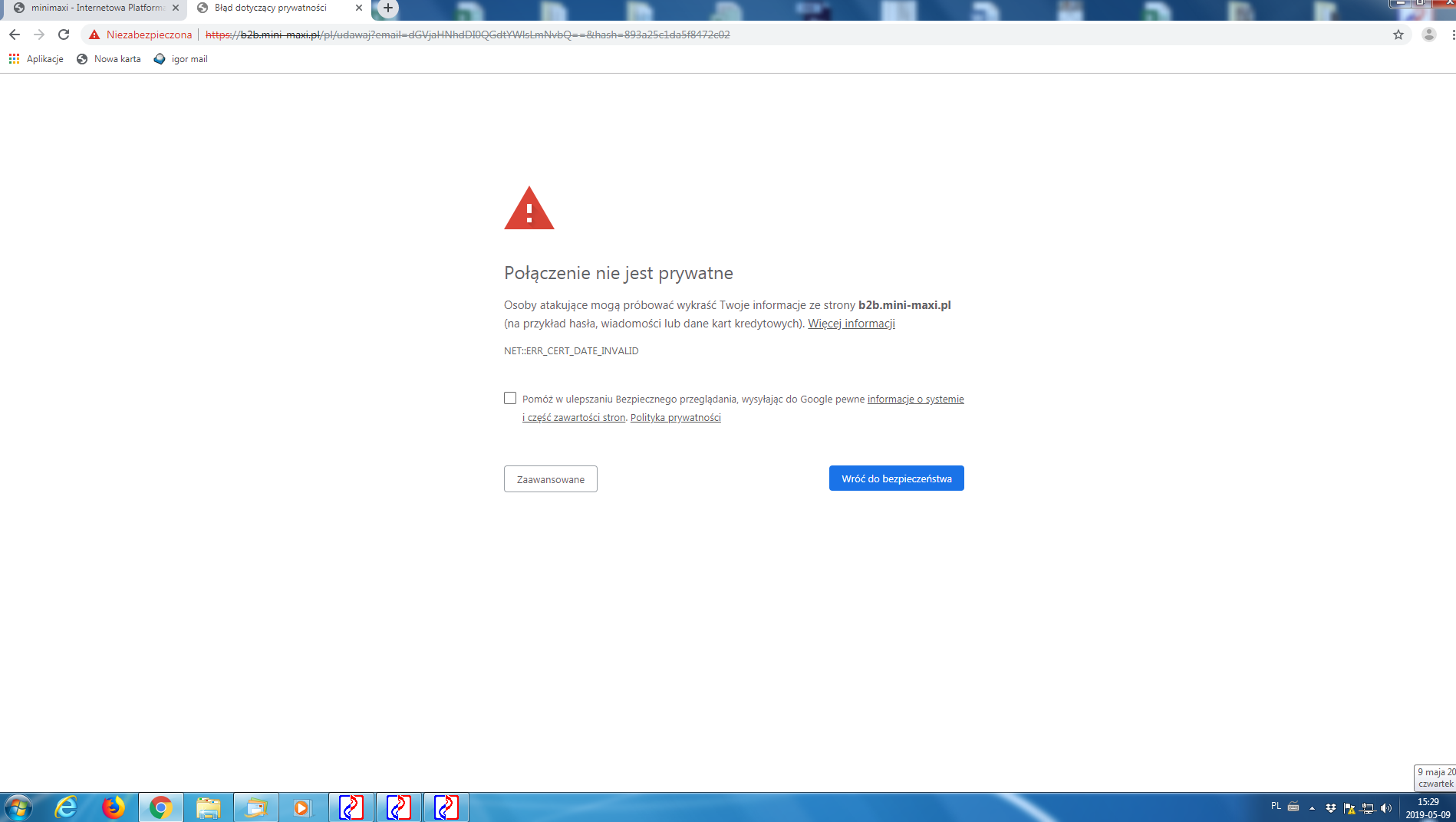This screenshot has height=822, width=1456.
Task: Show hidden system tray icons
Action: click(x=1312, y=807)
